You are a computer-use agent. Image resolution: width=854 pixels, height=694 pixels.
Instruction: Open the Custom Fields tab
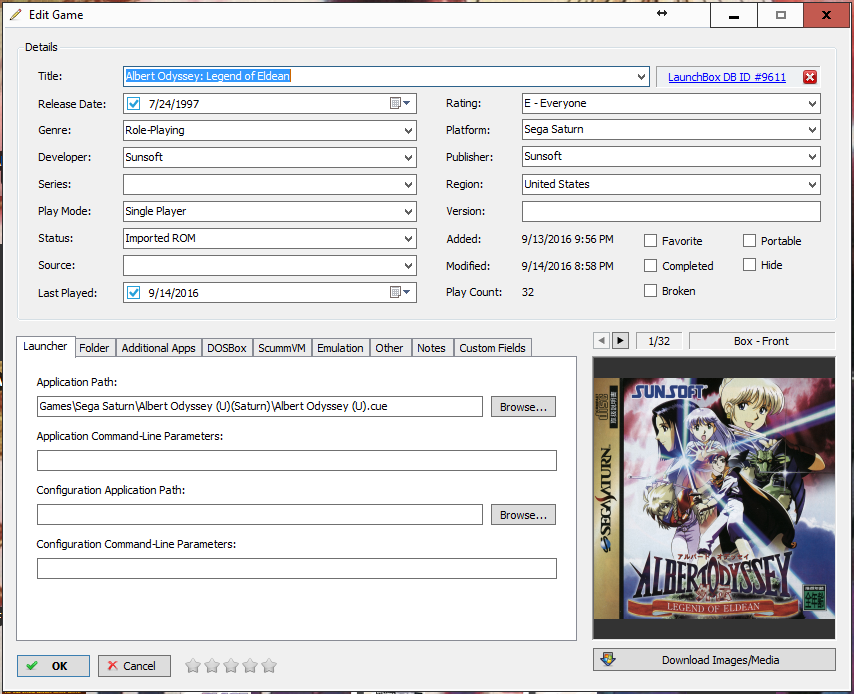[492, 348]
